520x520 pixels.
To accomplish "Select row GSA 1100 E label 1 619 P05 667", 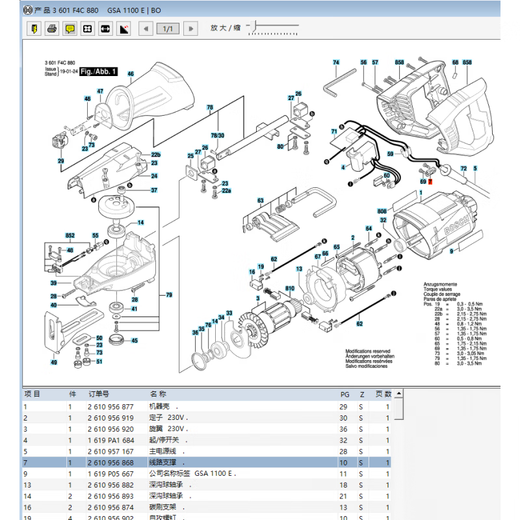I will tap(207, 474).
